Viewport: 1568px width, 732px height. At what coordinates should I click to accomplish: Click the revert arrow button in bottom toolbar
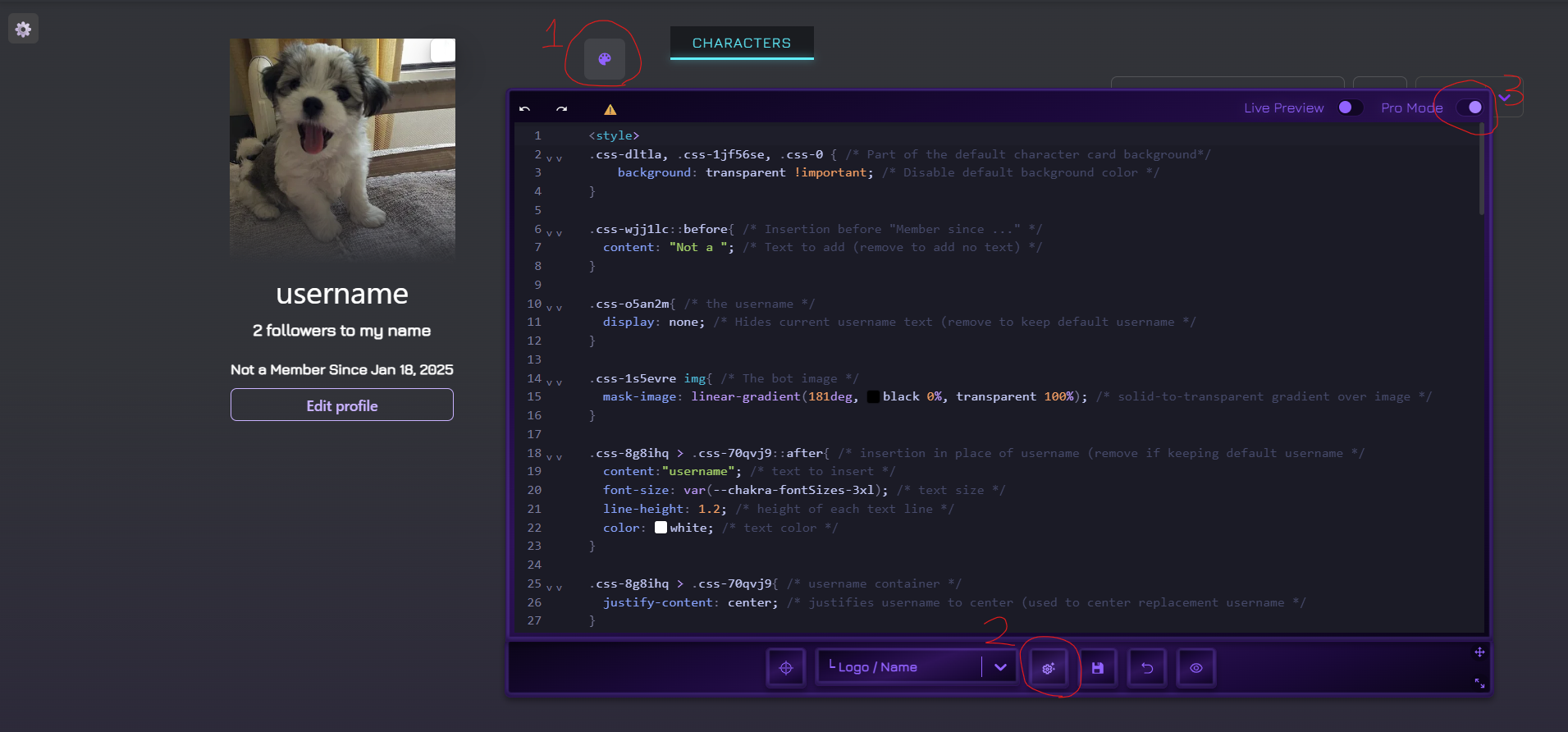[1147, 668]
